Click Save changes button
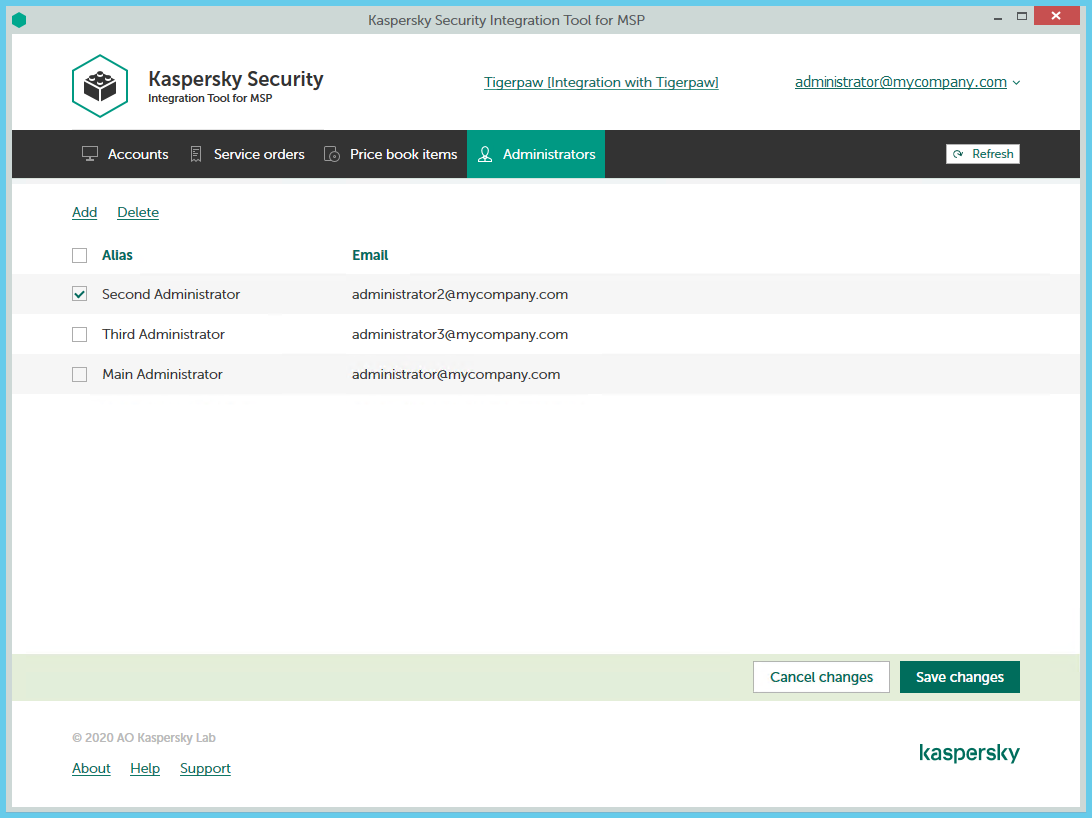This screenshot has width=1092, height=818. [959, 677]
